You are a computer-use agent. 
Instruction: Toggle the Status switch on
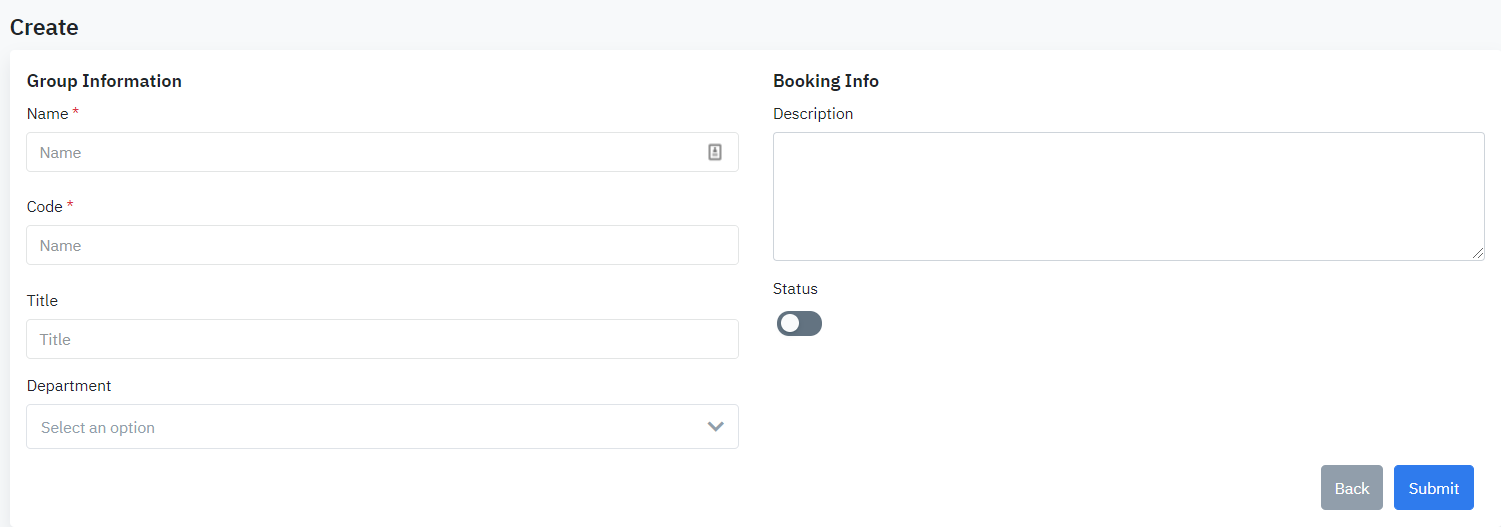click(x=799, y=324)
